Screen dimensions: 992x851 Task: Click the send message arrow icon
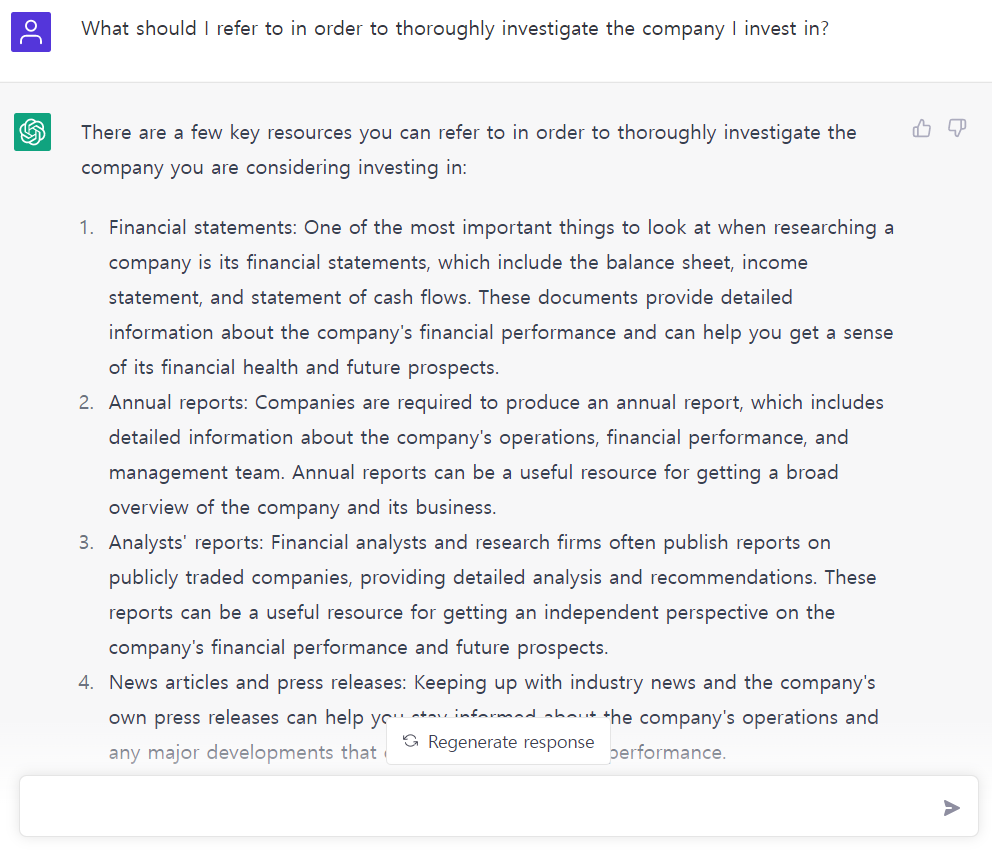pos(952,808)
